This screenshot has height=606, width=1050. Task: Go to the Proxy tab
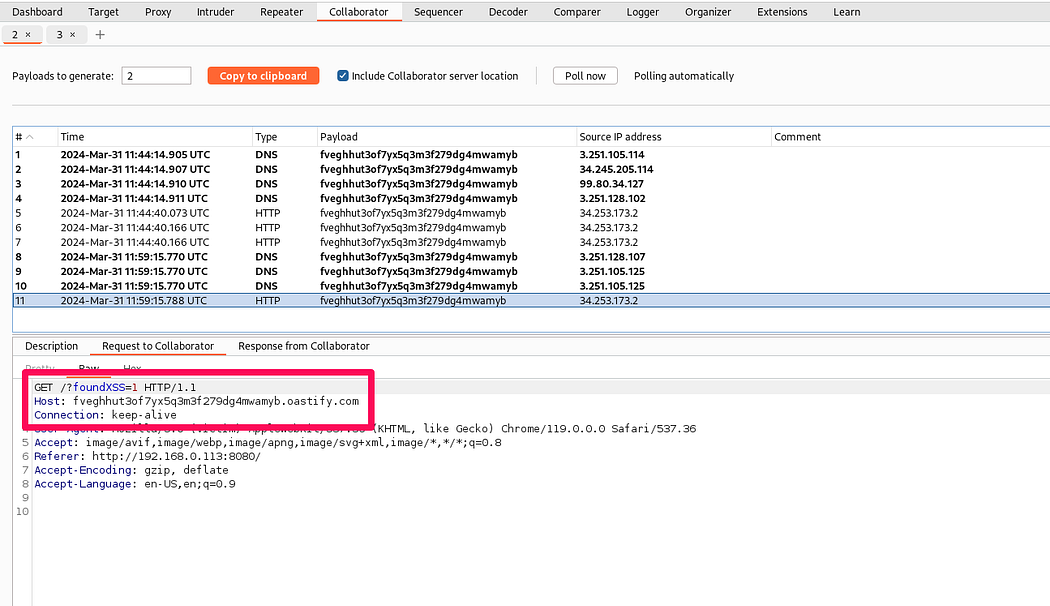tap(157, 12)
